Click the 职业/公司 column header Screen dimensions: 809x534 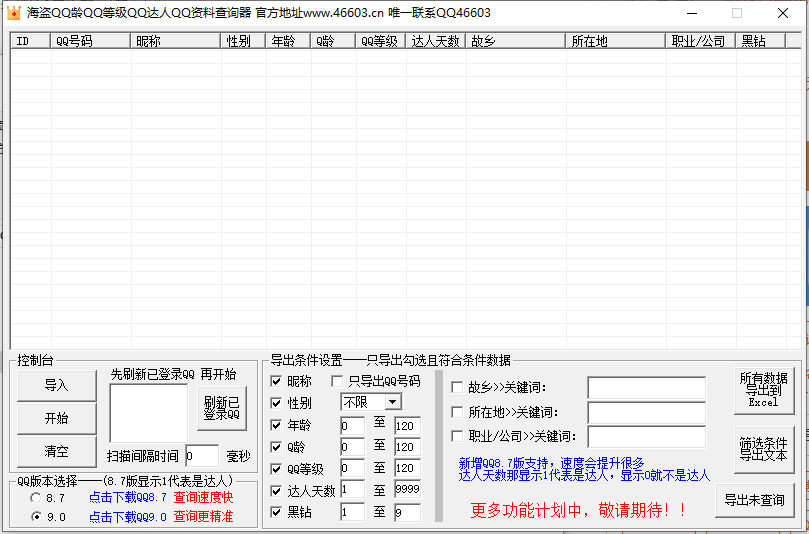click(x=701, y=41)
